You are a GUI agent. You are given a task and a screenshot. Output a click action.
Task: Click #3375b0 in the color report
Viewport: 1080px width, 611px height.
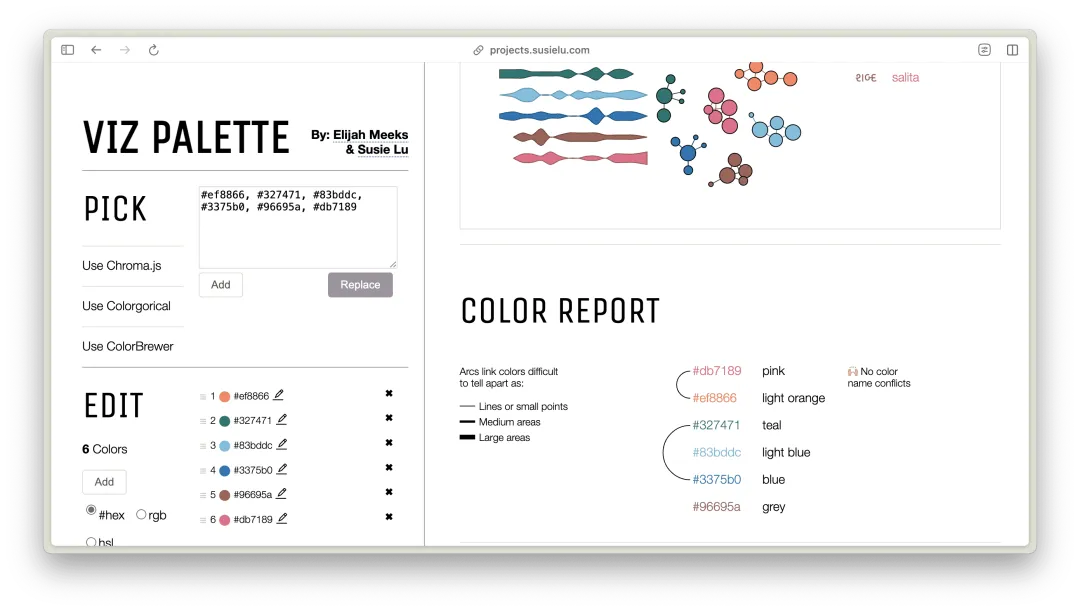tap(716, 479)
